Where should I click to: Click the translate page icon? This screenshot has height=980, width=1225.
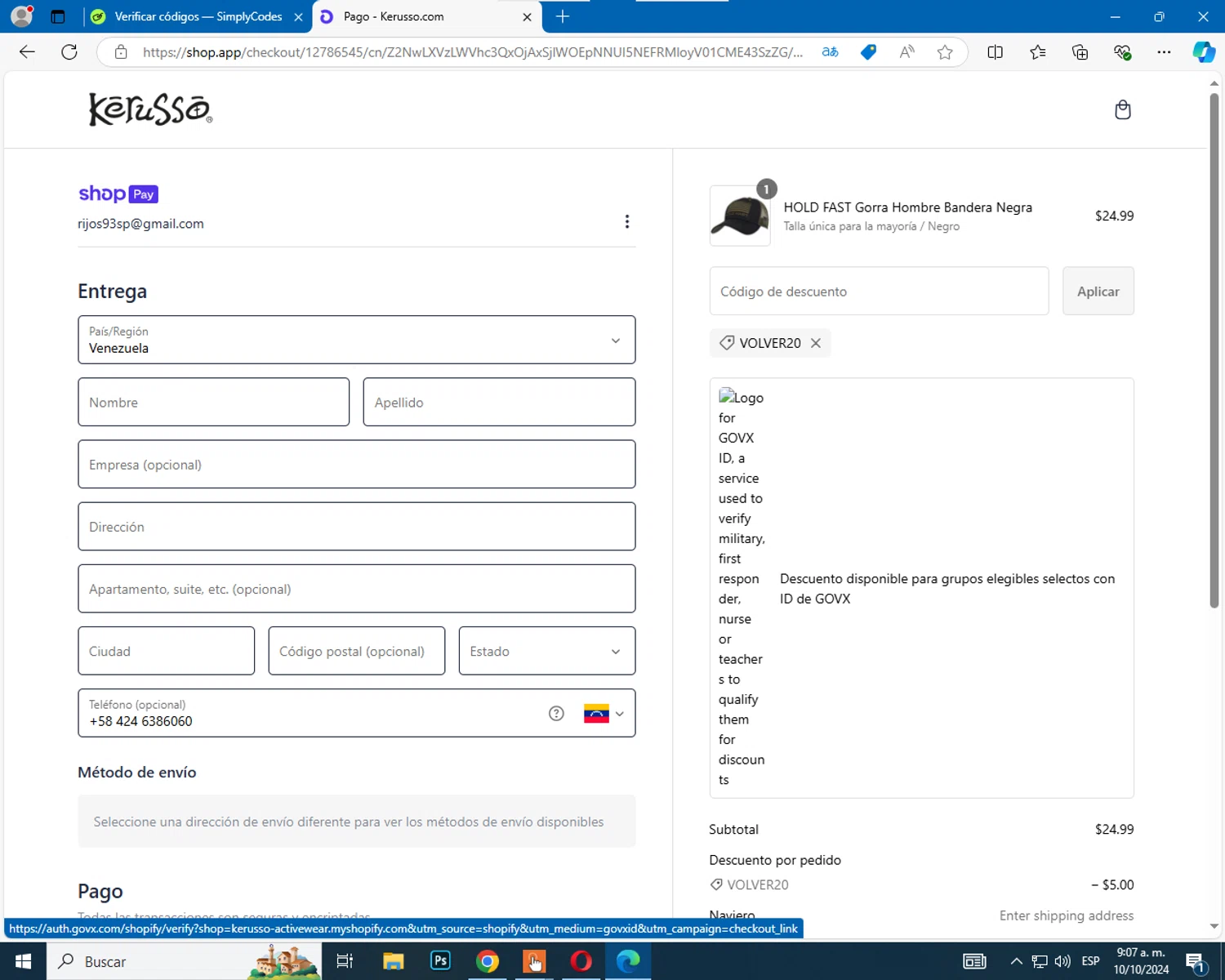pyautogui.click(x=830, y=52)
